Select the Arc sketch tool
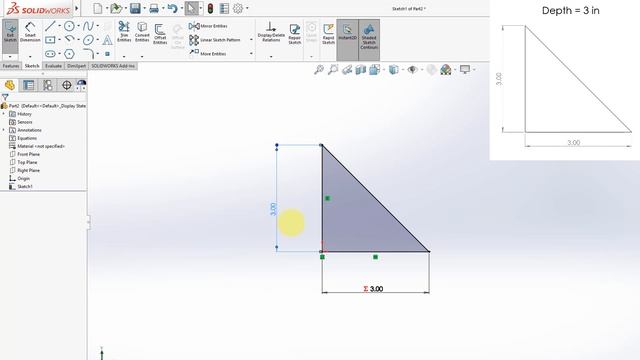640x360 pixels. tap(69, 40)
